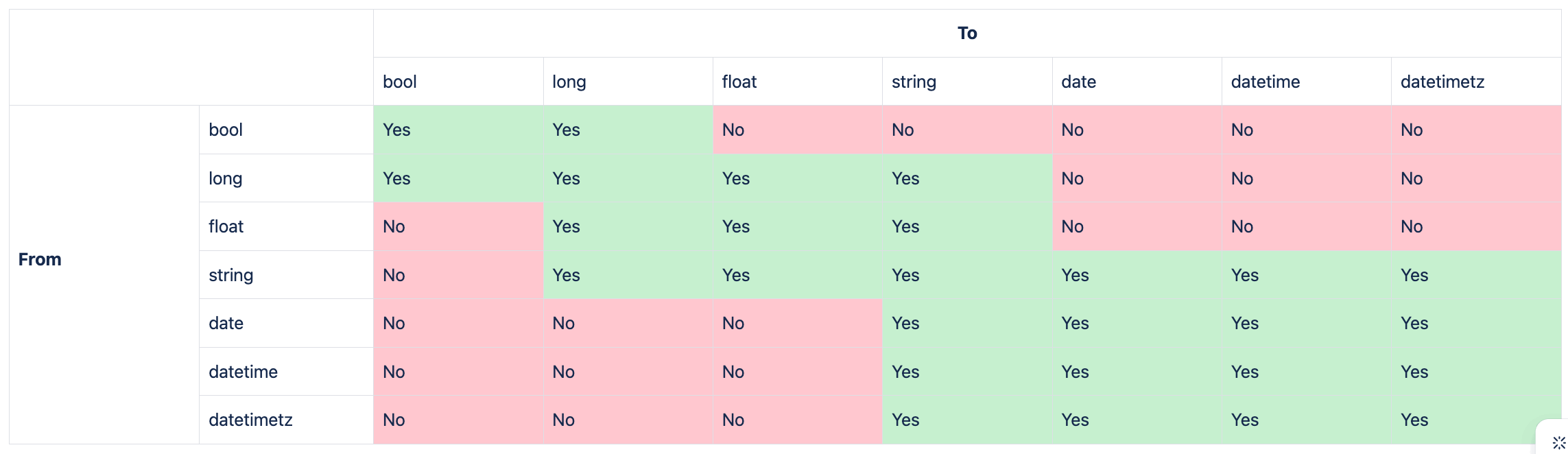Click bool-to-bool 'Yes' cell

pyautogui.click(x=396, y=130)
